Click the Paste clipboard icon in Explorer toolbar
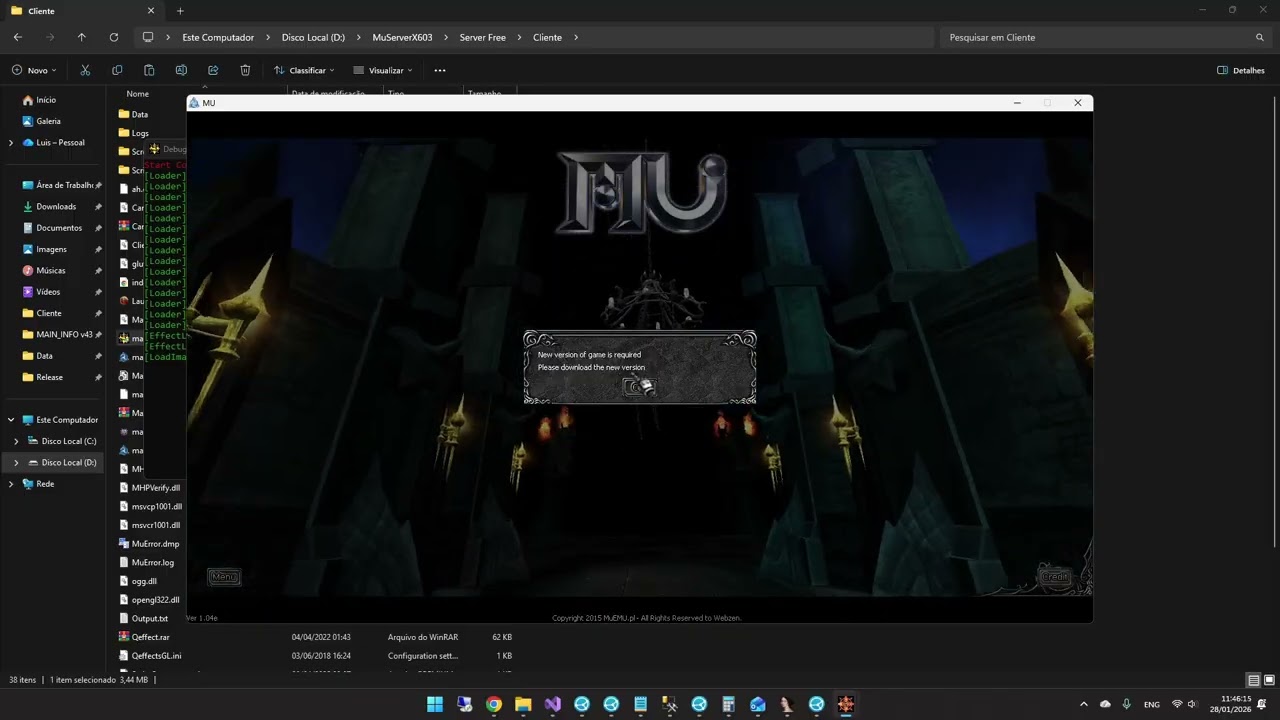 click(x=149, y=70)
